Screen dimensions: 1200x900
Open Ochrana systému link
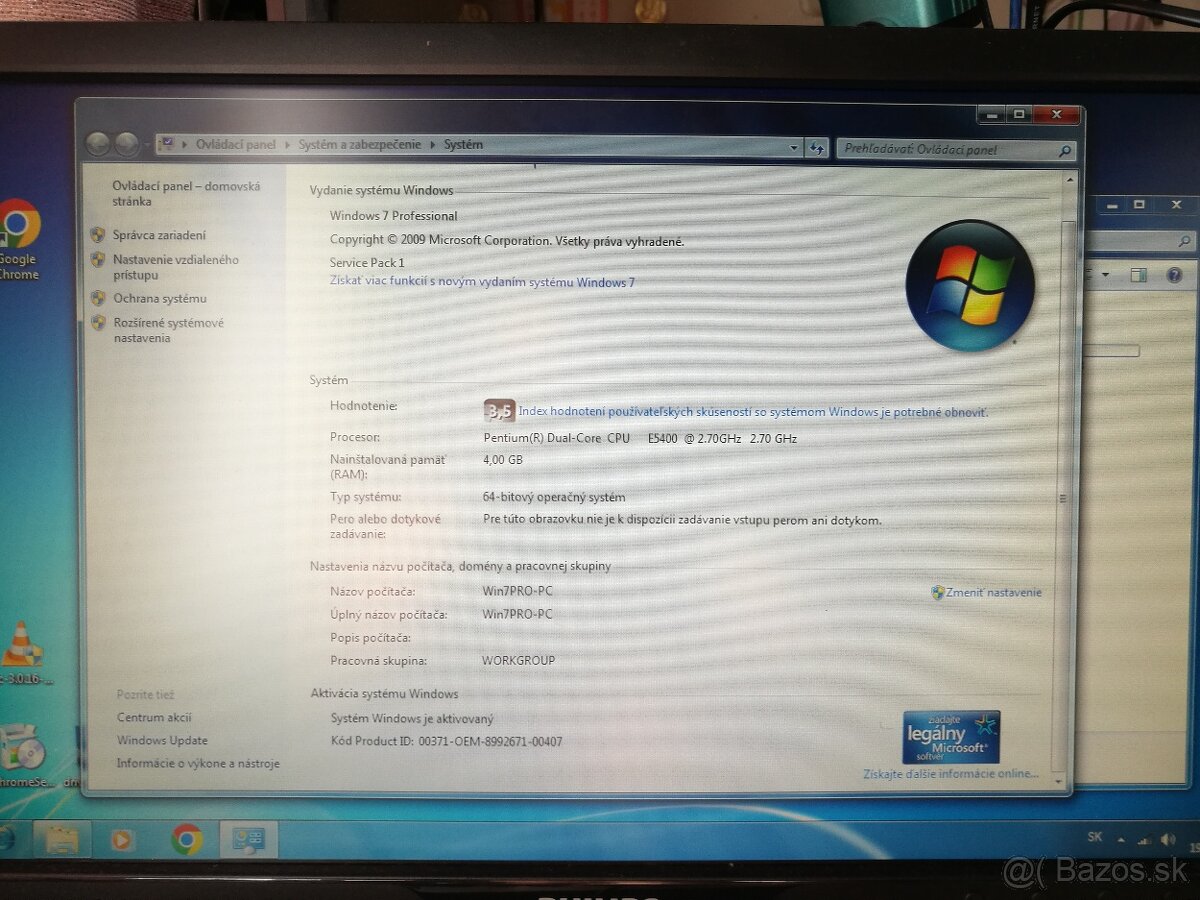(159, 299)
